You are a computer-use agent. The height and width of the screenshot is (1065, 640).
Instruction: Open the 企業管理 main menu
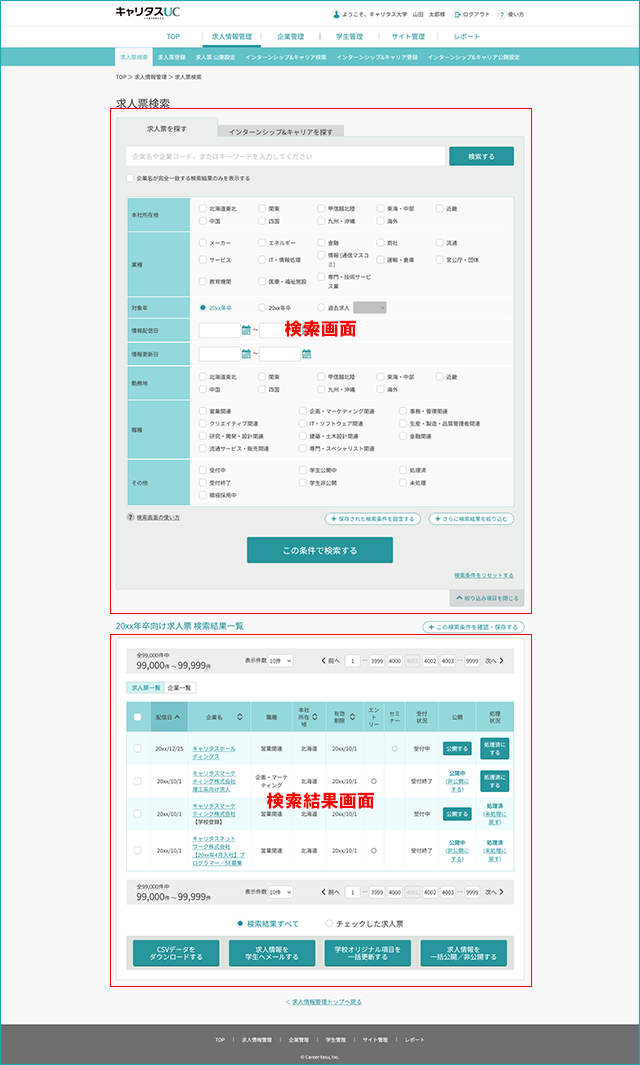(291, 37)
